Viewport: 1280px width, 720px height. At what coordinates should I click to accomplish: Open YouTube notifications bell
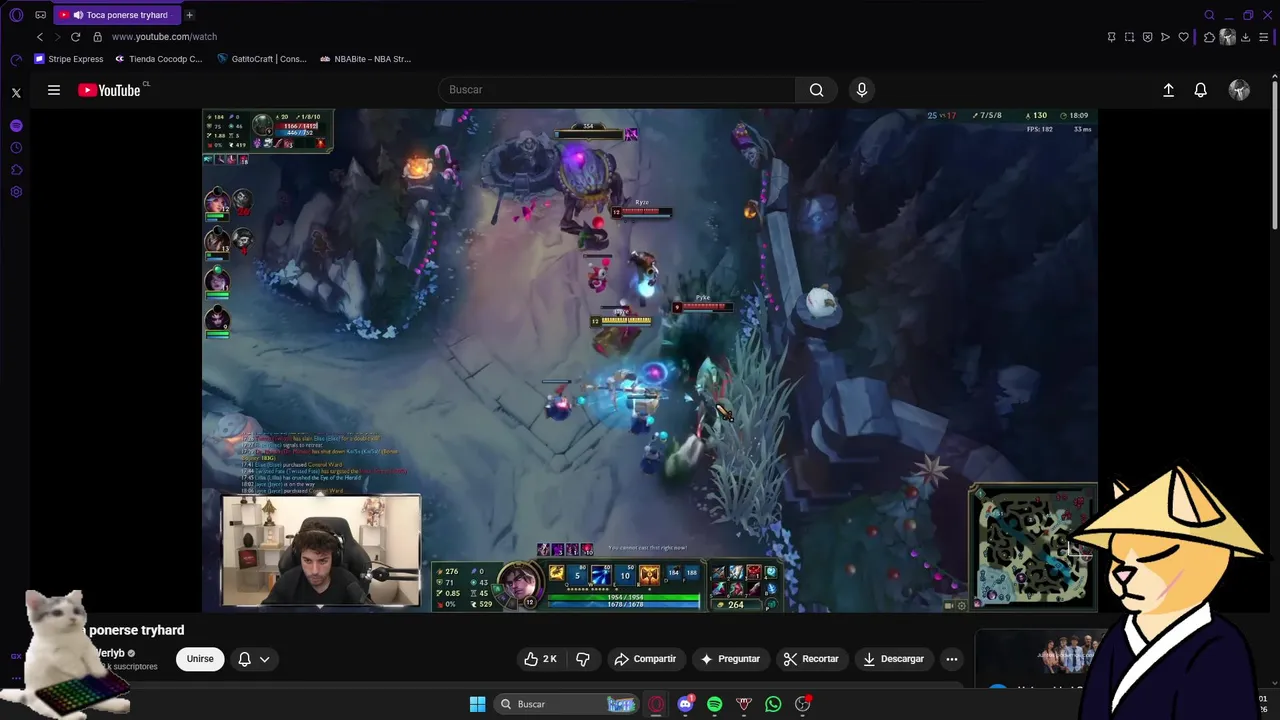(1201, 90)
